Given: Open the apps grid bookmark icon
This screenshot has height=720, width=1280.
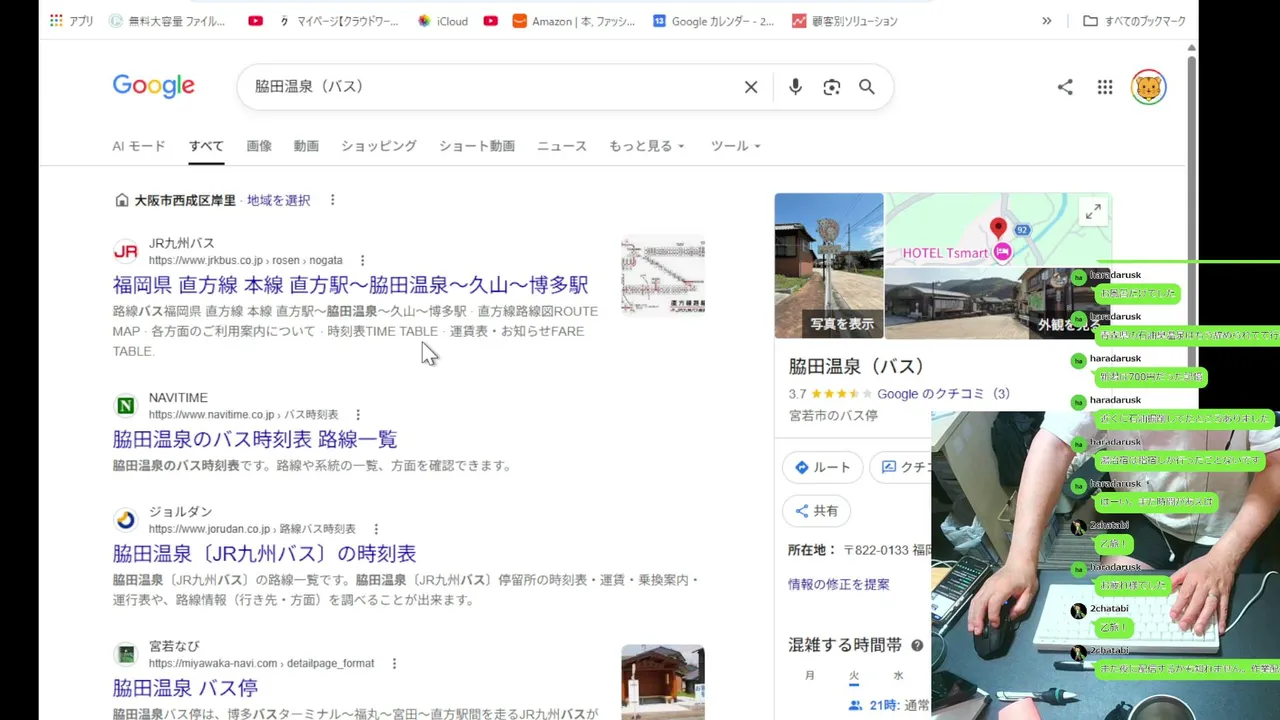Looking at the screenshot, I should 56,21.
